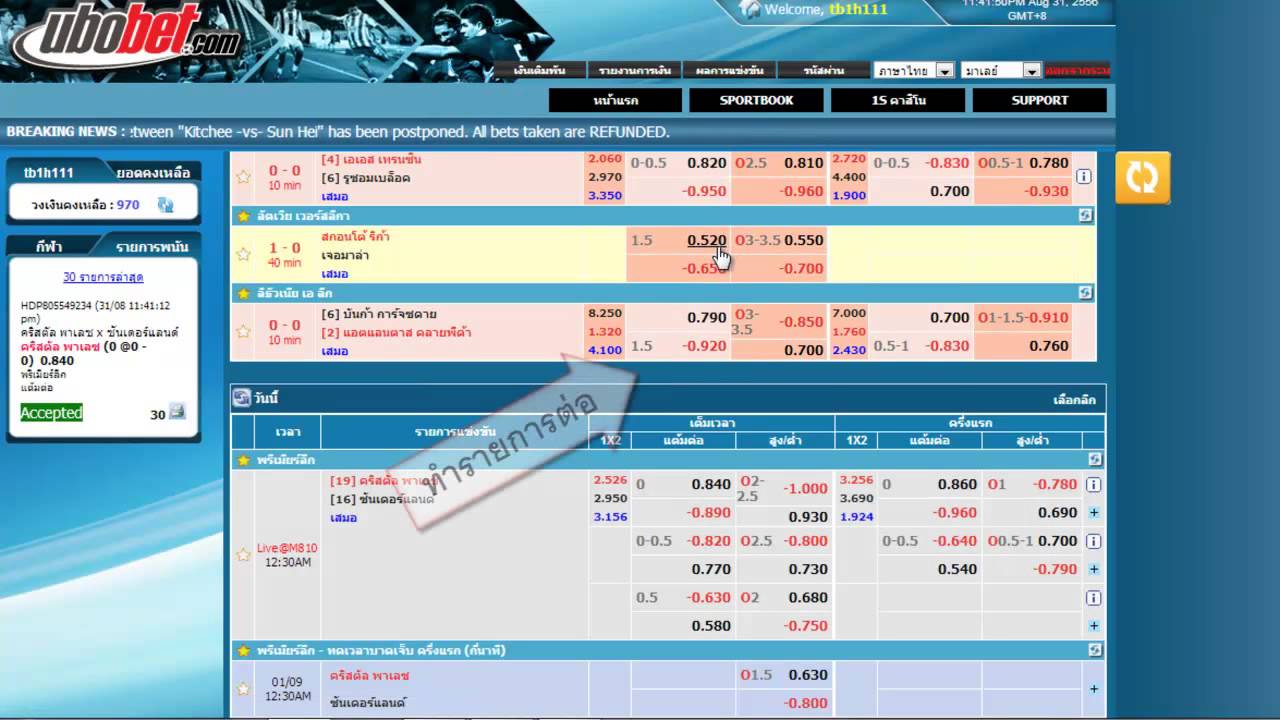This screenshot has width=1280, height=720.
Task: Select 1X2 odds 2.526 for คริสตัล พาเลซ
Action: [x=610, y=480]
